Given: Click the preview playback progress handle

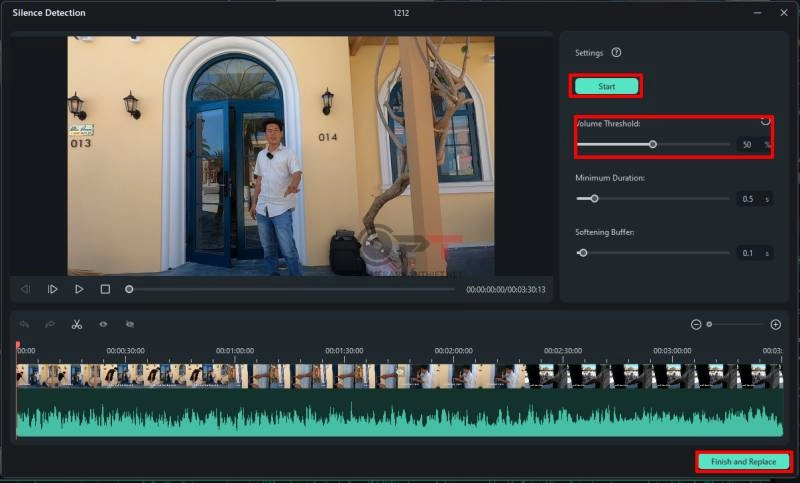Looking at the screenshot, I should (129, 289).
